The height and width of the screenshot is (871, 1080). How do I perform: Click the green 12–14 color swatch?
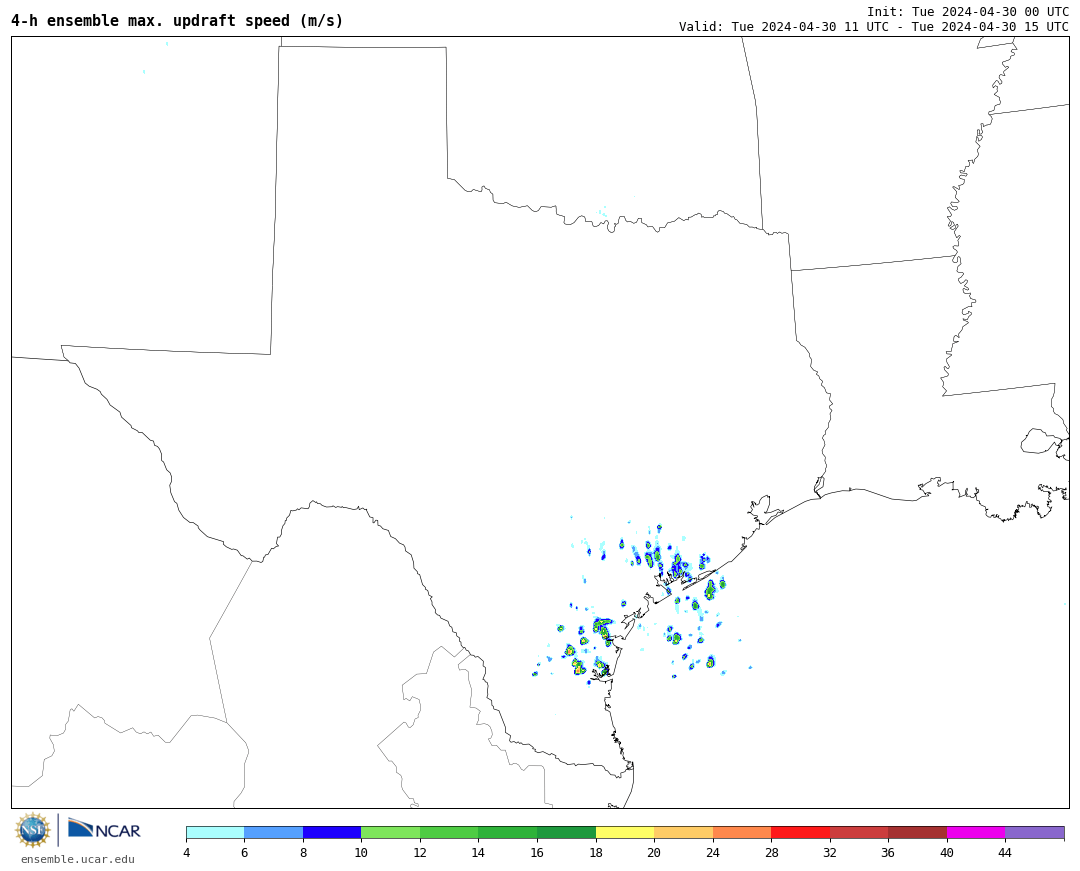click(449, 832)
